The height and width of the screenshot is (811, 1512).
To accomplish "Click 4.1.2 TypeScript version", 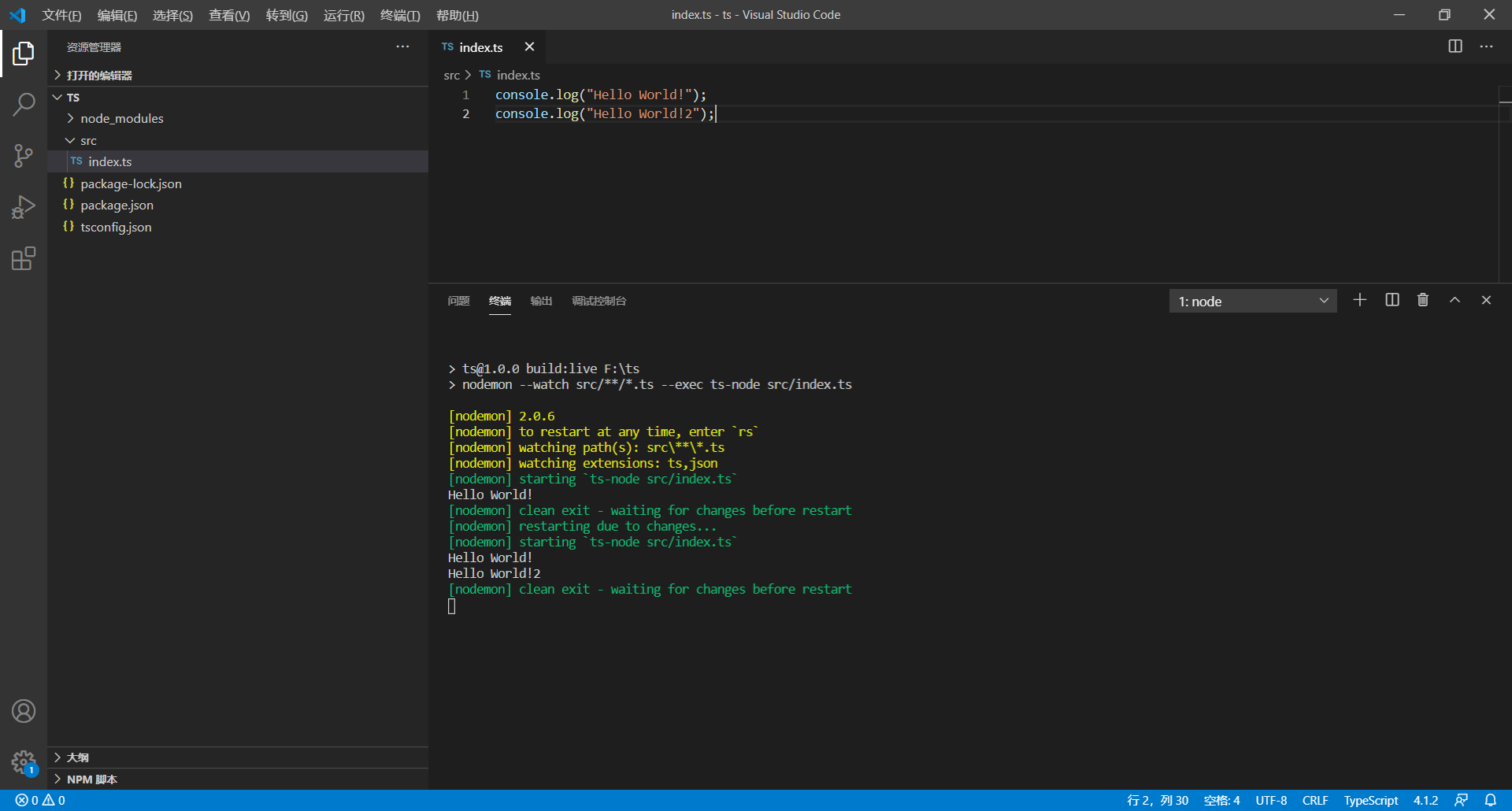I will [x=1425, y=800].
